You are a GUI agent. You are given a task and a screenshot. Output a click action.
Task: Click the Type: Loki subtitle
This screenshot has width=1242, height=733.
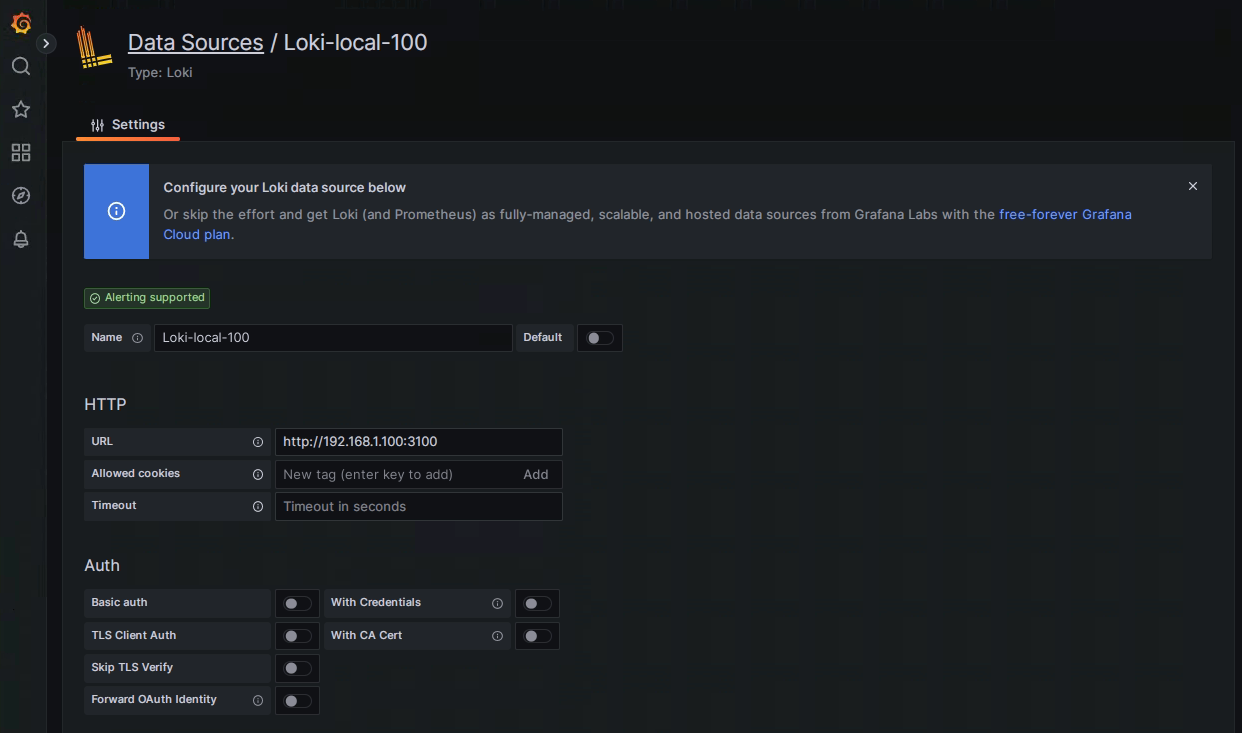pyautogui.click(x=160, y=73)
